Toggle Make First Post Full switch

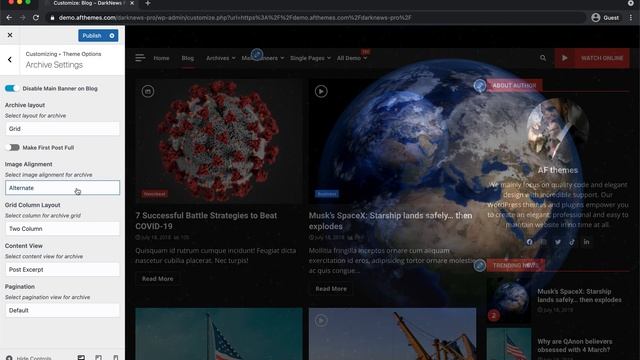click(x=12, y=147)
